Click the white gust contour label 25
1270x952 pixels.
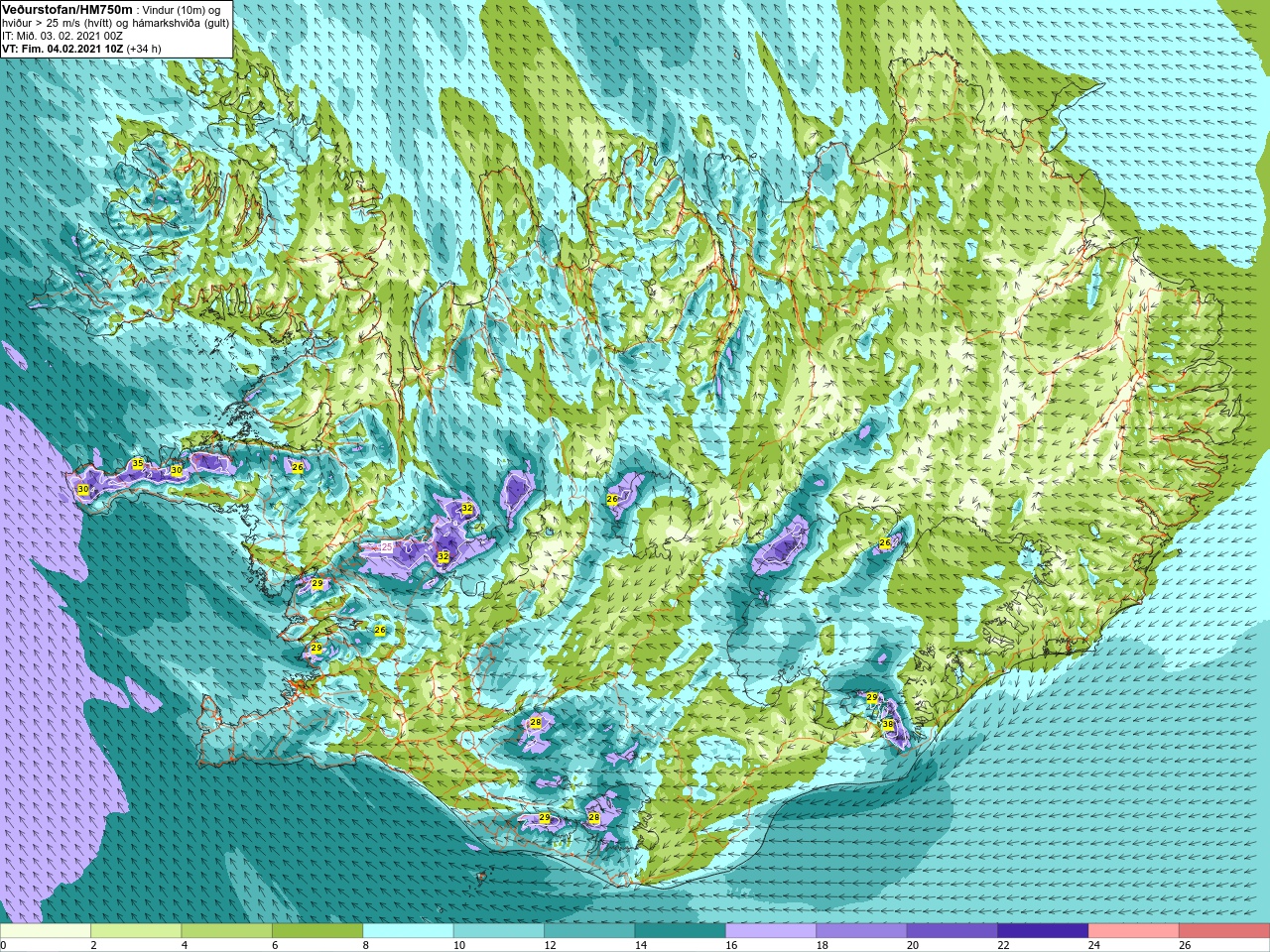(x=387, y=546)
